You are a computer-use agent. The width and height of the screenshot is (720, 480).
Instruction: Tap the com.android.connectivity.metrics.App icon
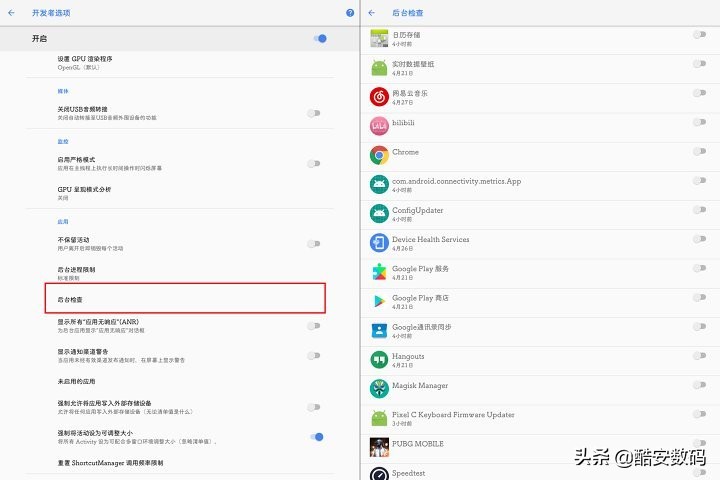click(379, 185)
